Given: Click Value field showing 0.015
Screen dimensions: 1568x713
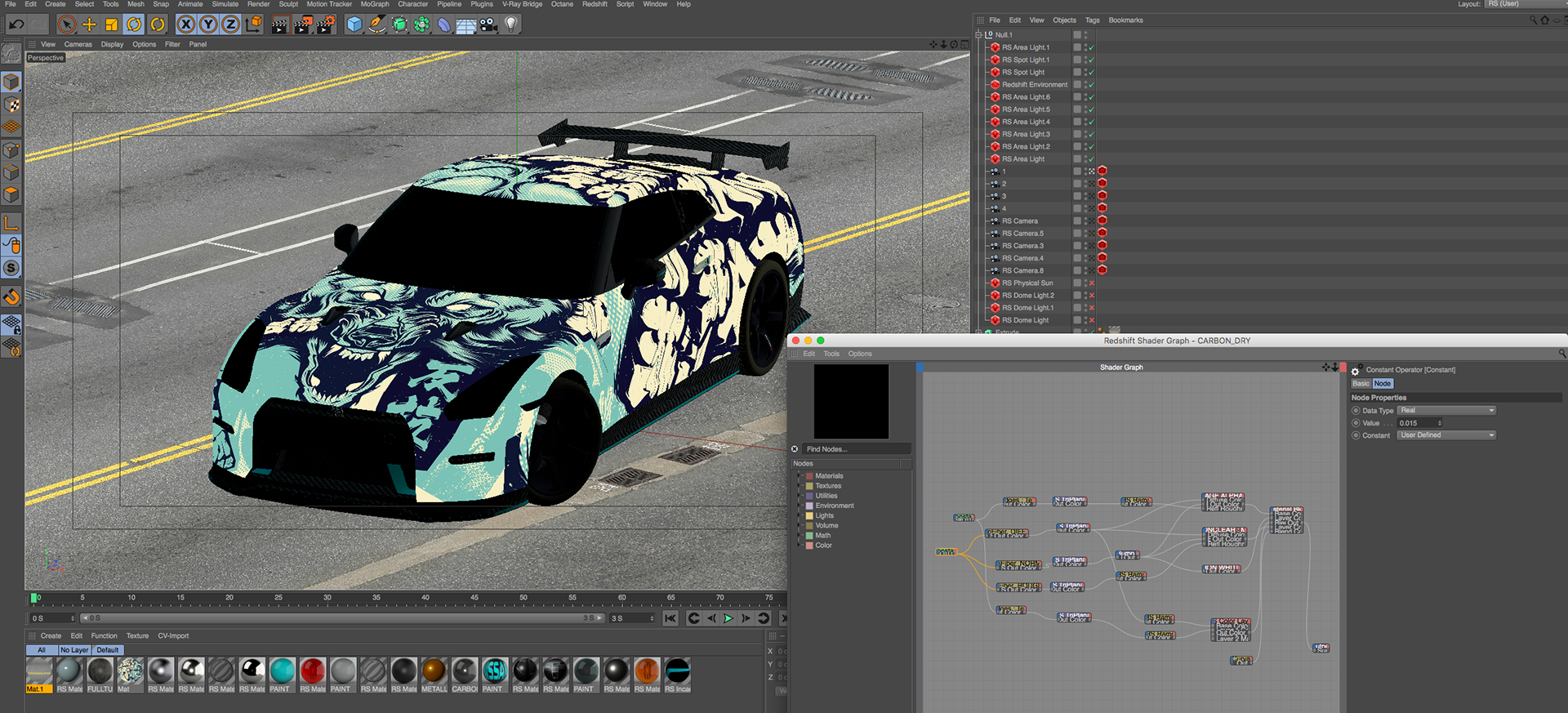Looking at the screenshot, I should [1420, 423].
